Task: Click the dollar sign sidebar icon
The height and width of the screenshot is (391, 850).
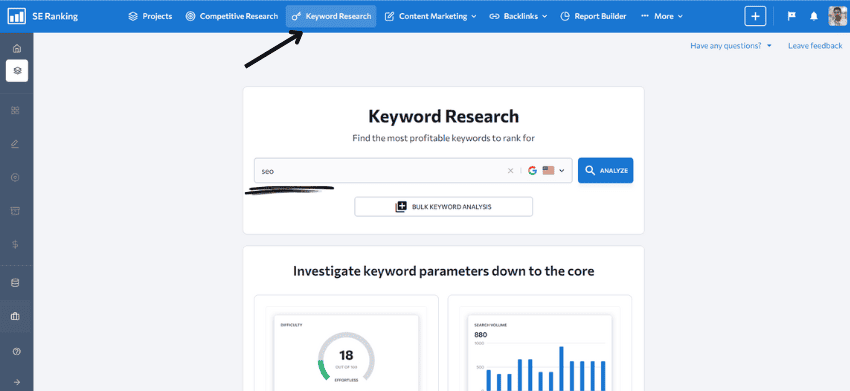Action: [15, 245]
